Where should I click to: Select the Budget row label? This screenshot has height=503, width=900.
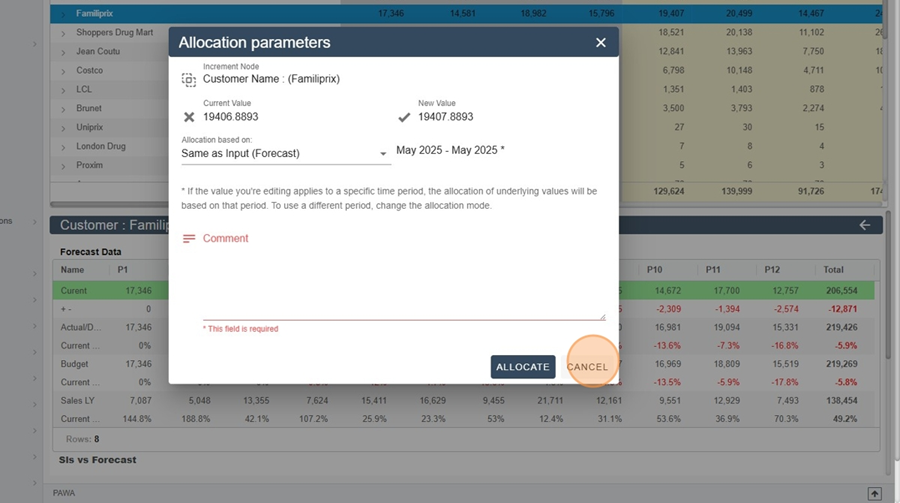tap(75, 364)
